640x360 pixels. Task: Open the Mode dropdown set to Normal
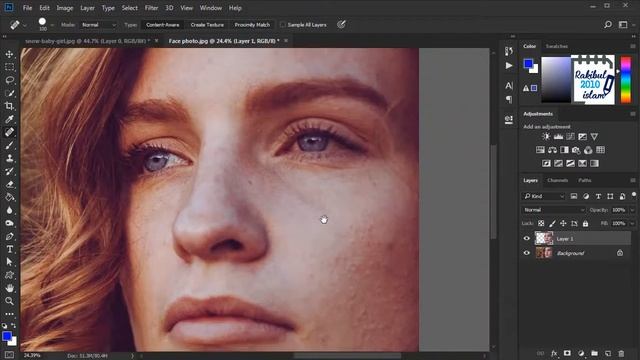(x=98, y=25)
